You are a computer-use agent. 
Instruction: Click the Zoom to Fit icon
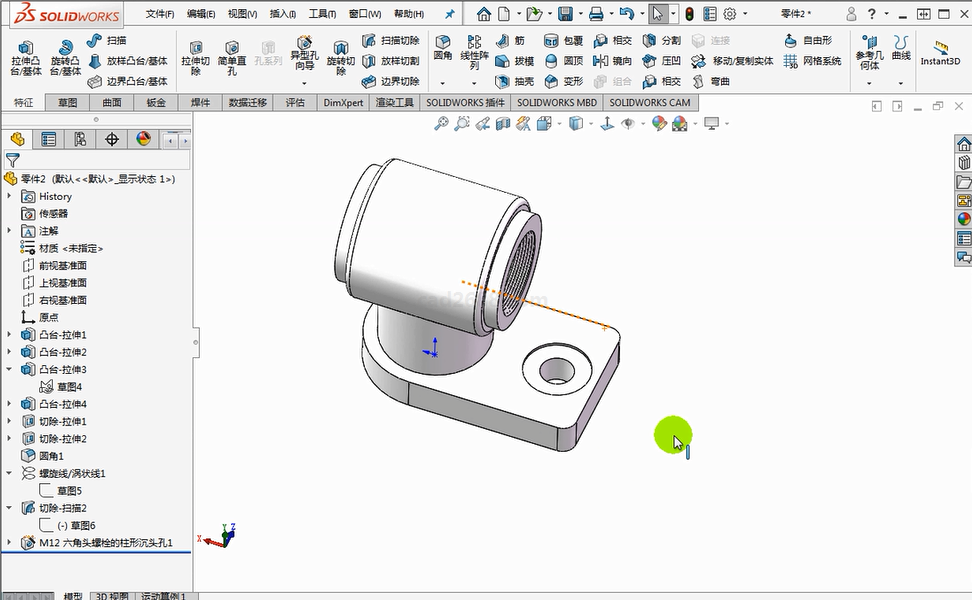441,124
